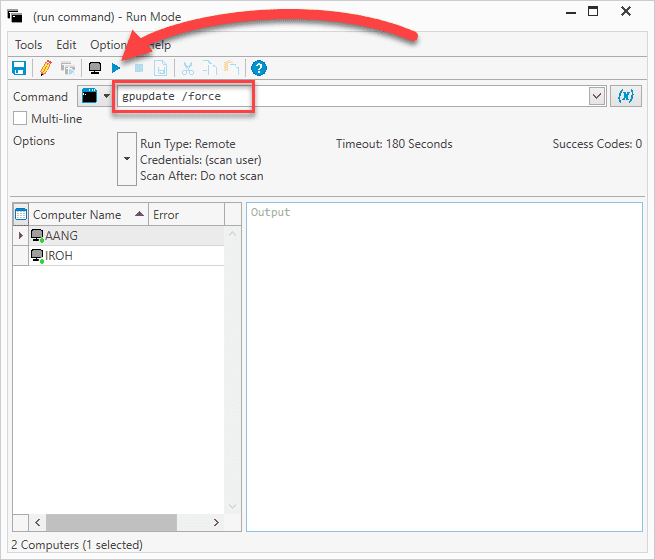Click the window title bar app icon

coord(15,16)
